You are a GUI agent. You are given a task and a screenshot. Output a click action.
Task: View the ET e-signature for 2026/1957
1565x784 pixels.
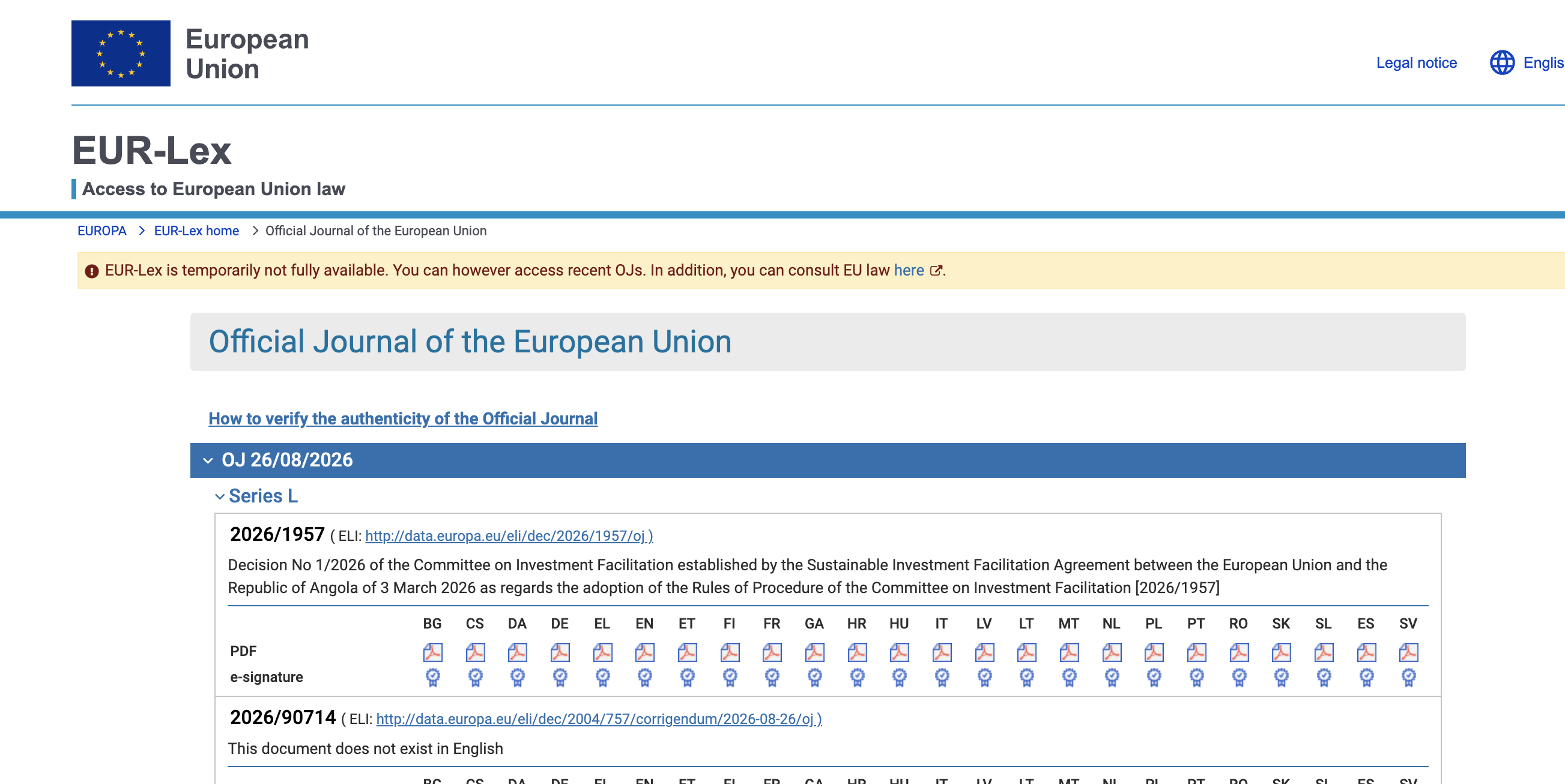687,677
